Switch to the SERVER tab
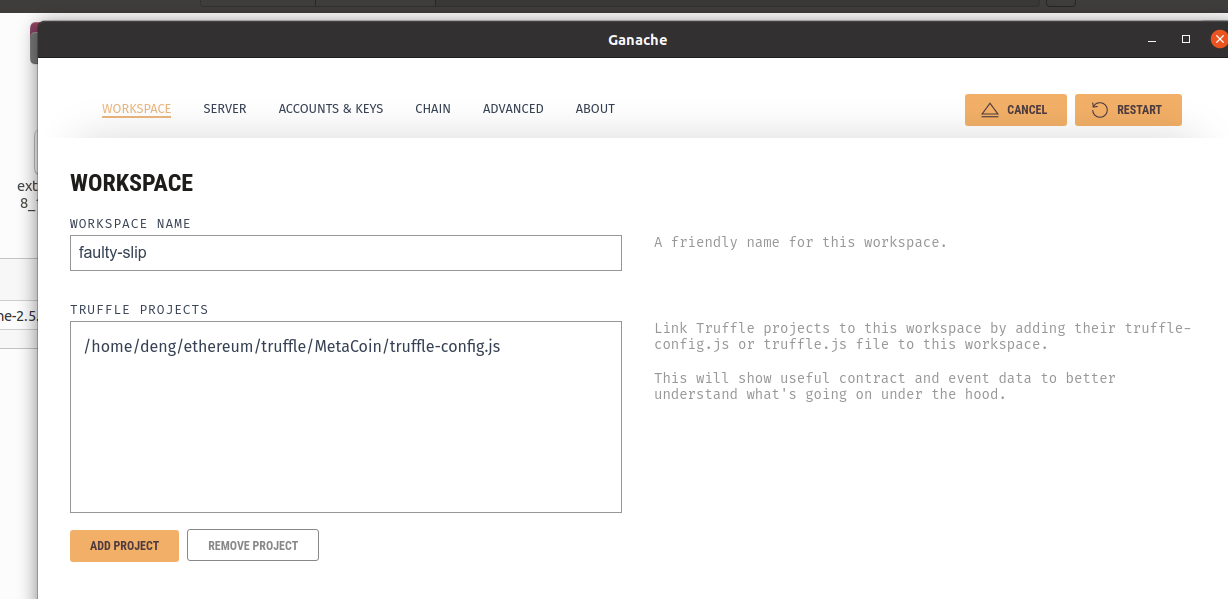 [224, 109]
